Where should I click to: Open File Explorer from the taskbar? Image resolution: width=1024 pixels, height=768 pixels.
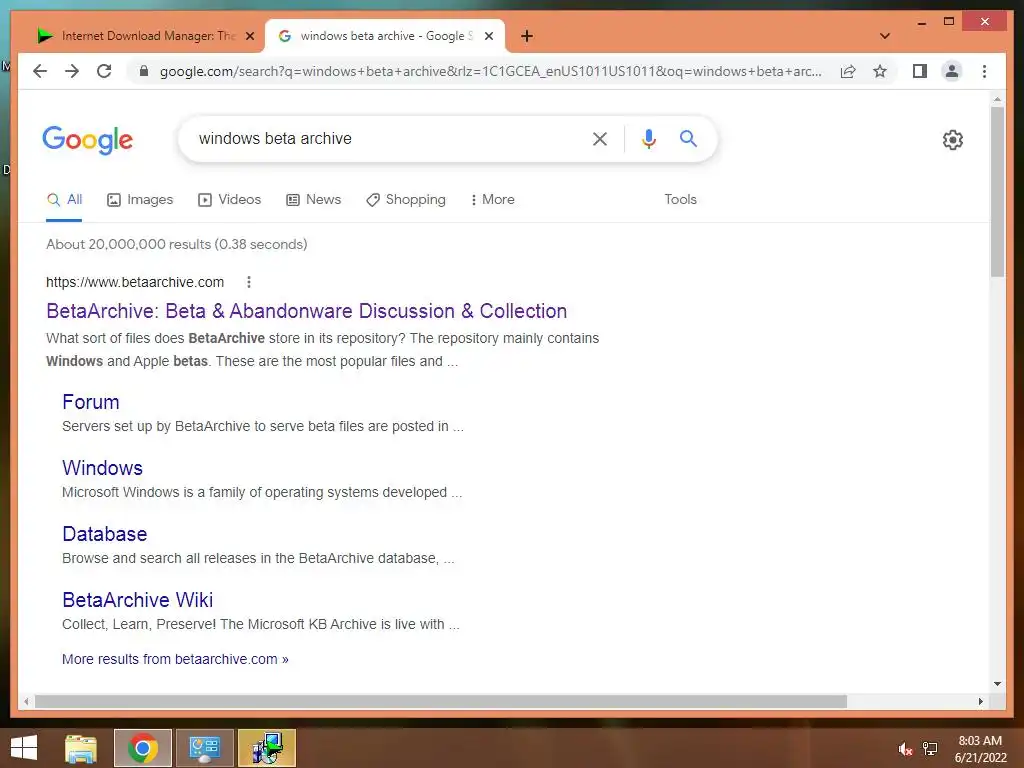[80, 748]
